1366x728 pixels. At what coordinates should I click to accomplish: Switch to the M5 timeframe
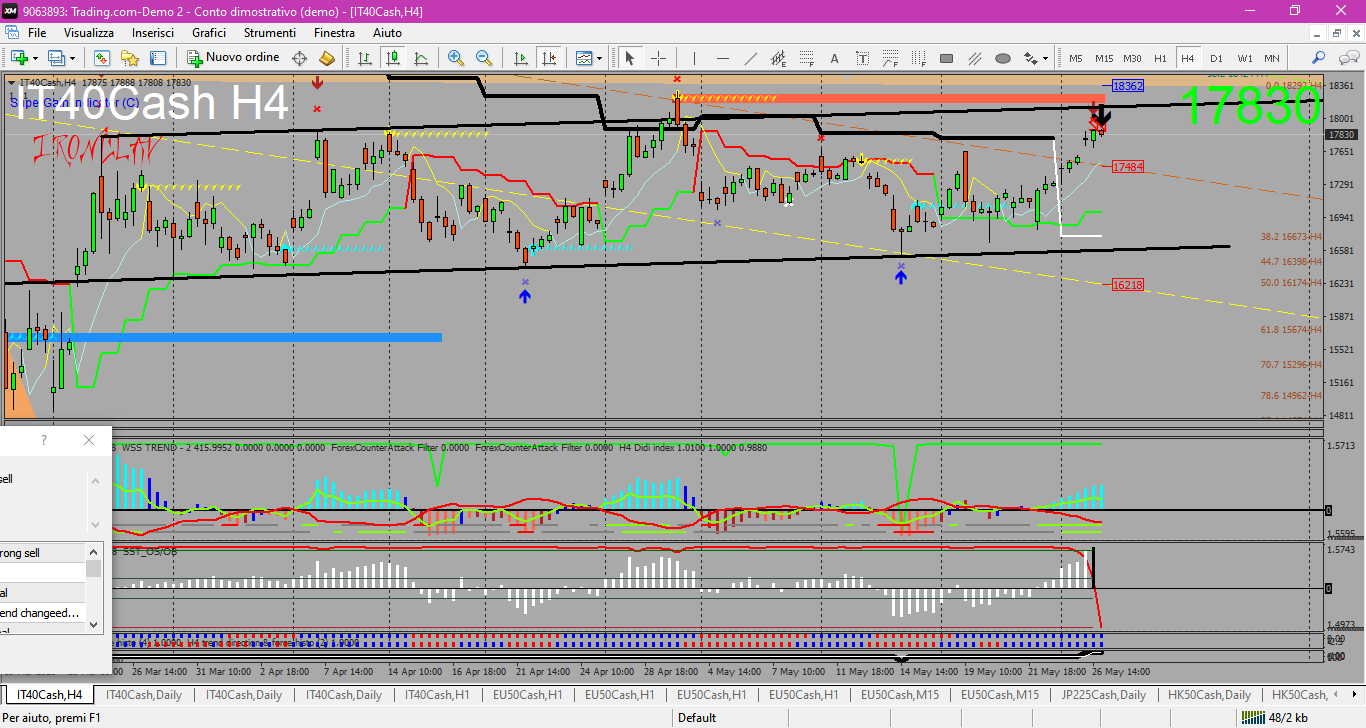[x=1076, y=58]
